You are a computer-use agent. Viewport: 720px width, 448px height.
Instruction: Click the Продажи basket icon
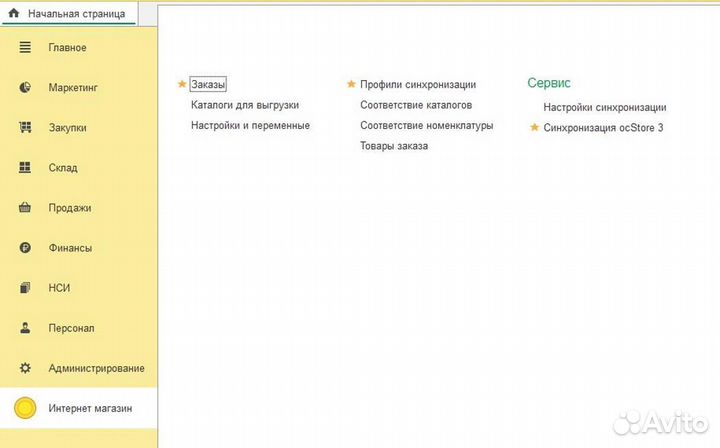[x=25, y=207]
